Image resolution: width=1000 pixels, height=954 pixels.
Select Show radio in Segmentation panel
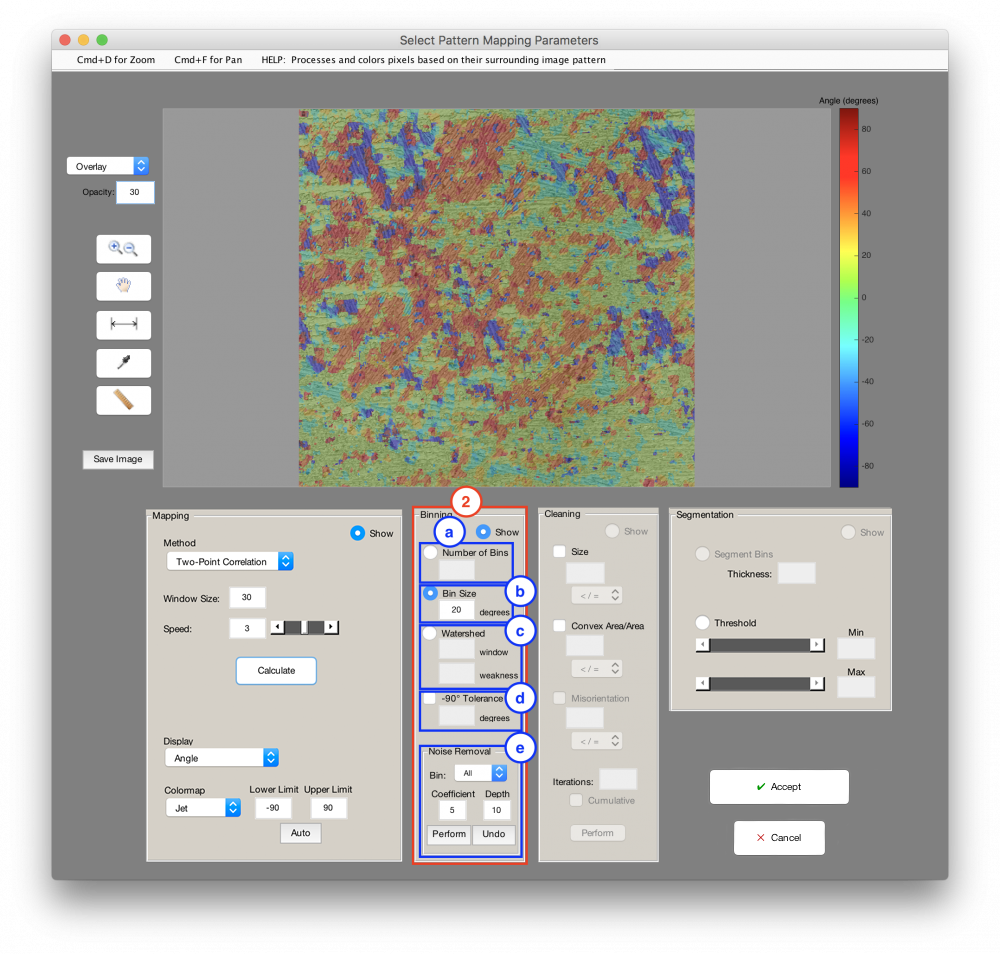coord(848,532)
